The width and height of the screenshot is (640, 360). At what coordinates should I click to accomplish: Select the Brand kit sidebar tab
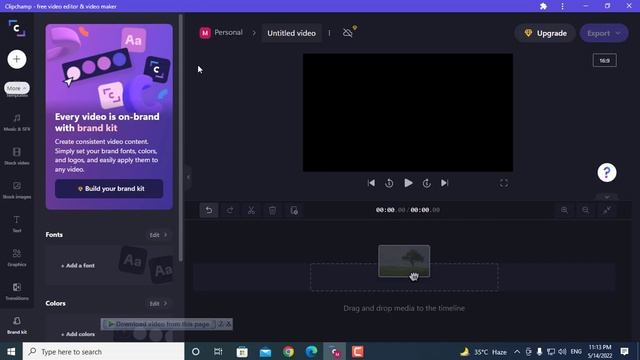17,326
